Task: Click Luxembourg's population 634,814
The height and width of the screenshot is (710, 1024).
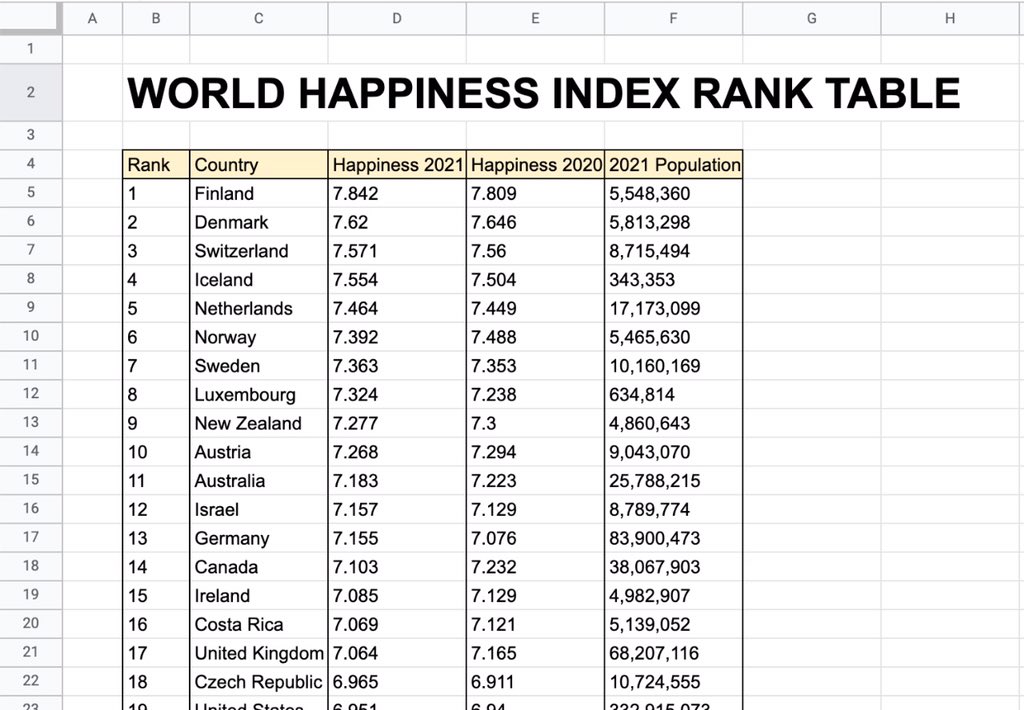Action: coord(673,395)
